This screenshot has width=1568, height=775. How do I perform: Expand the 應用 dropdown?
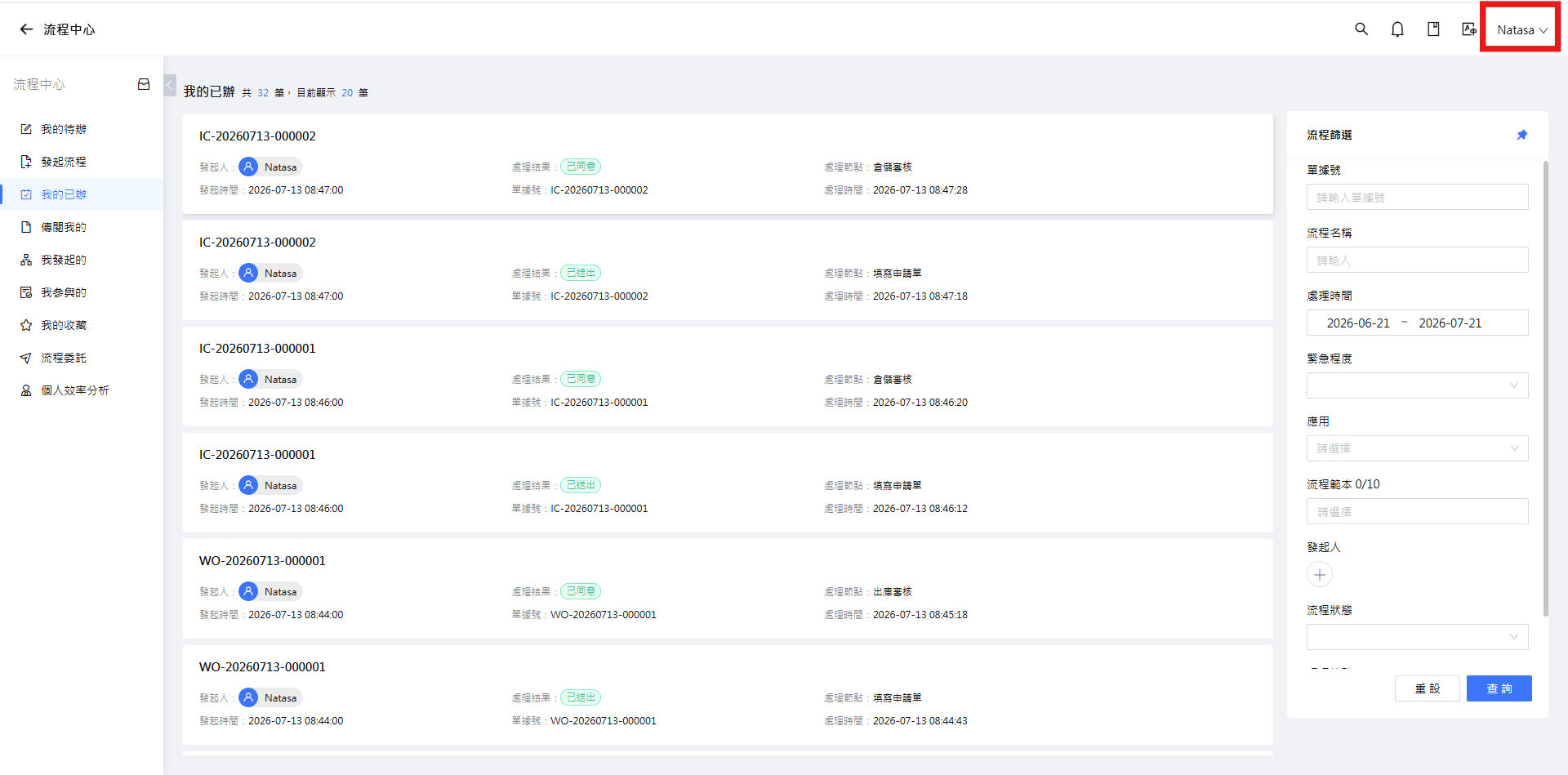point(1418,448)
